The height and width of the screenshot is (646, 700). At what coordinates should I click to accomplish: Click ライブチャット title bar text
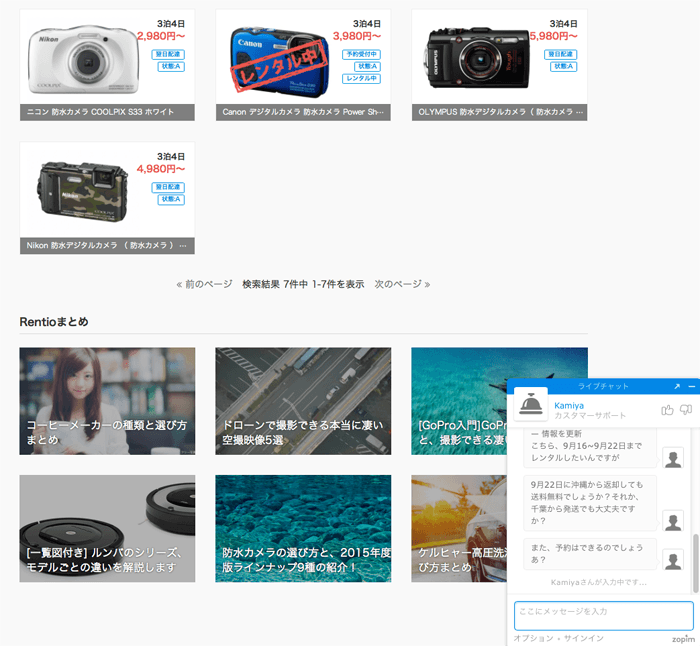[603, 386]
